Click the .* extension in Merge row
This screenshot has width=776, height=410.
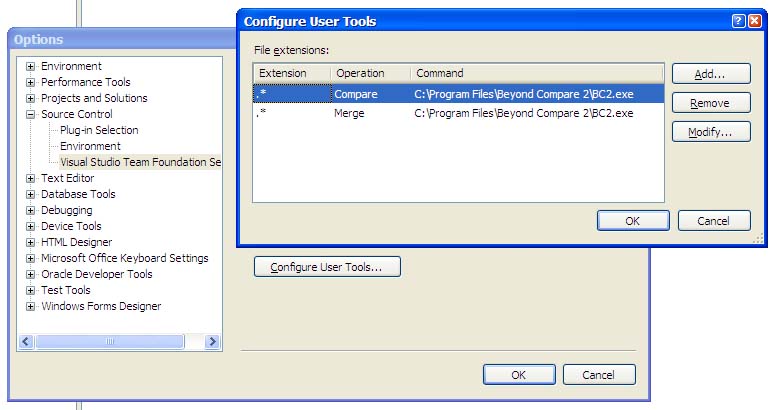click(261, 112)
